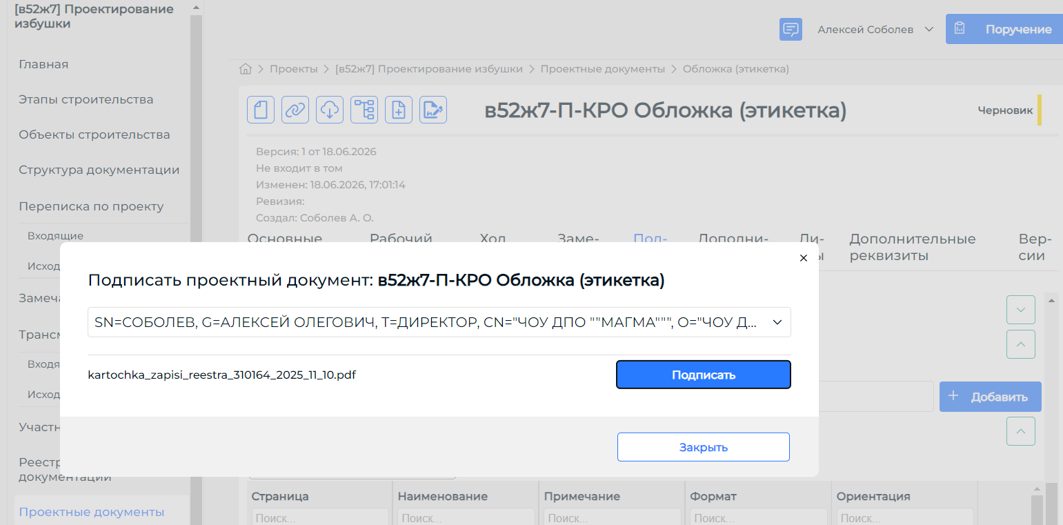Click the text Создал: Соболев А. О.
Image resolution: width=1063 pixels, height=525 pixels.
[x=315, y=218]
